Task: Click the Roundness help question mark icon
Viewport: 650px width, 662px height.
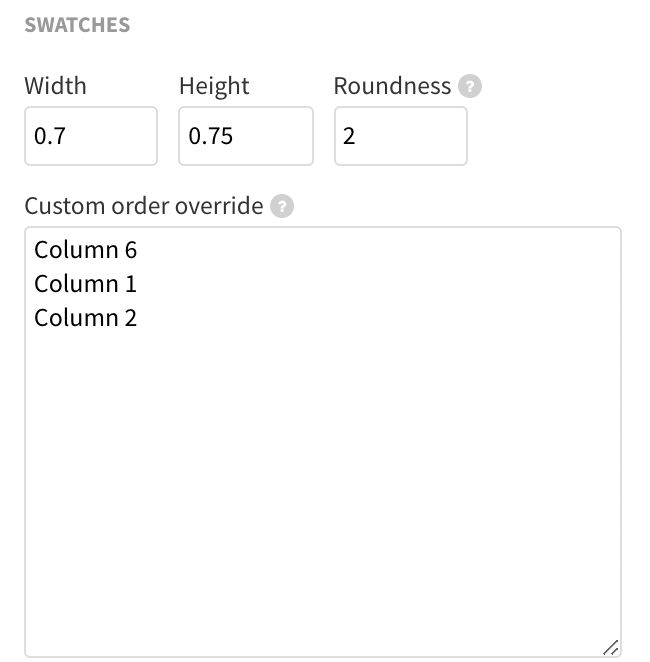Action: point(470,87)
